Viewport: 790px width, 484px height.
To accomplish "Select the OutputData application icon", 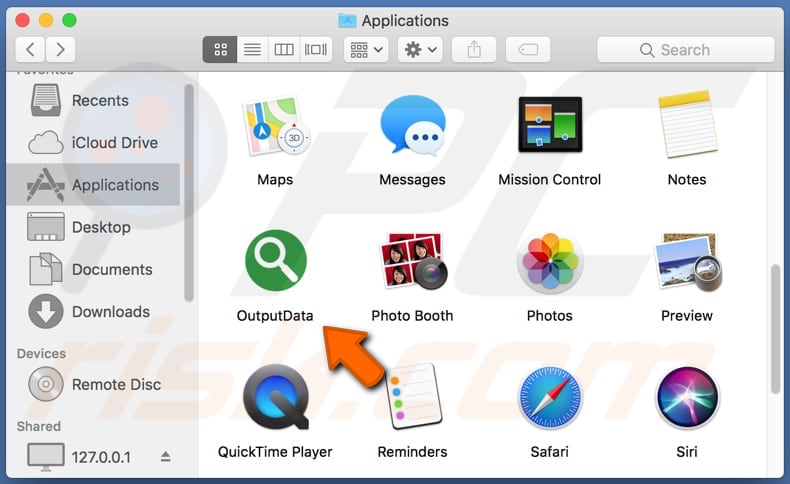I will (276, 260).
